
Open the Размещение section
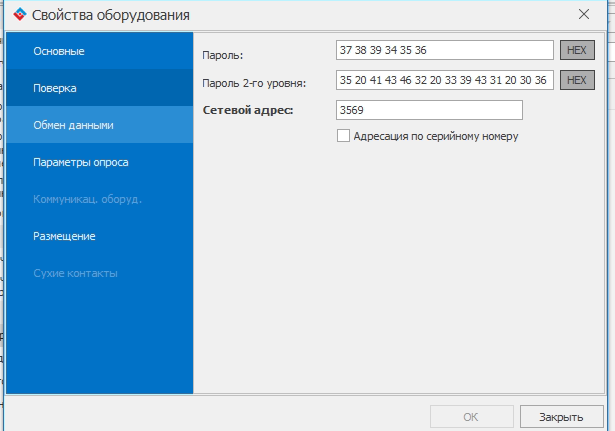[64, 236]
